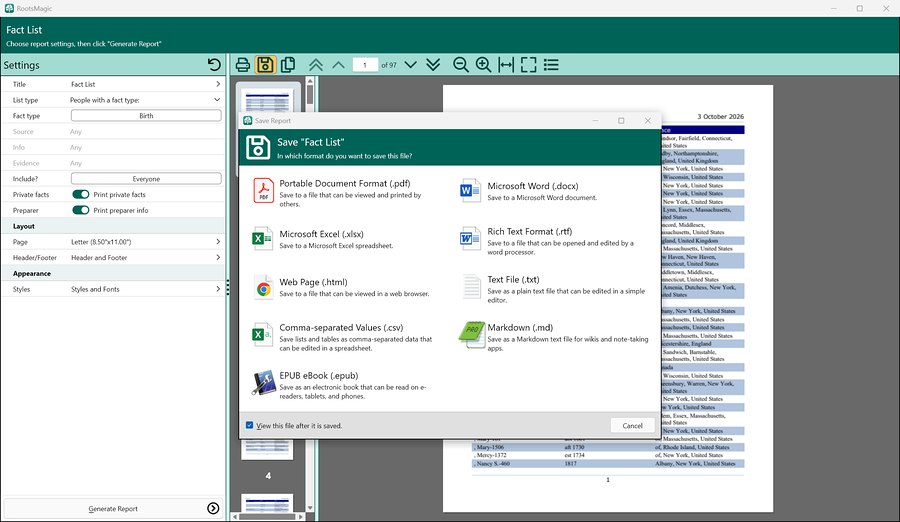Image resolution: width=900 pixels, height=522 pixels.
Task: Toggle Print private facts switch
Action: 81,194
